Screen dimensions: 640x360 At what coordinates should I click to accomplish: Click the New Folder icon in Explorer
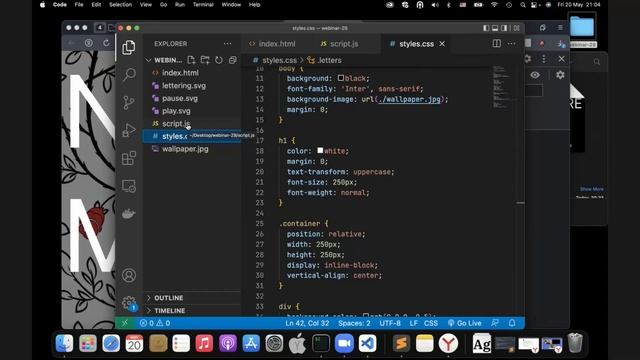[x=205, y=60]
